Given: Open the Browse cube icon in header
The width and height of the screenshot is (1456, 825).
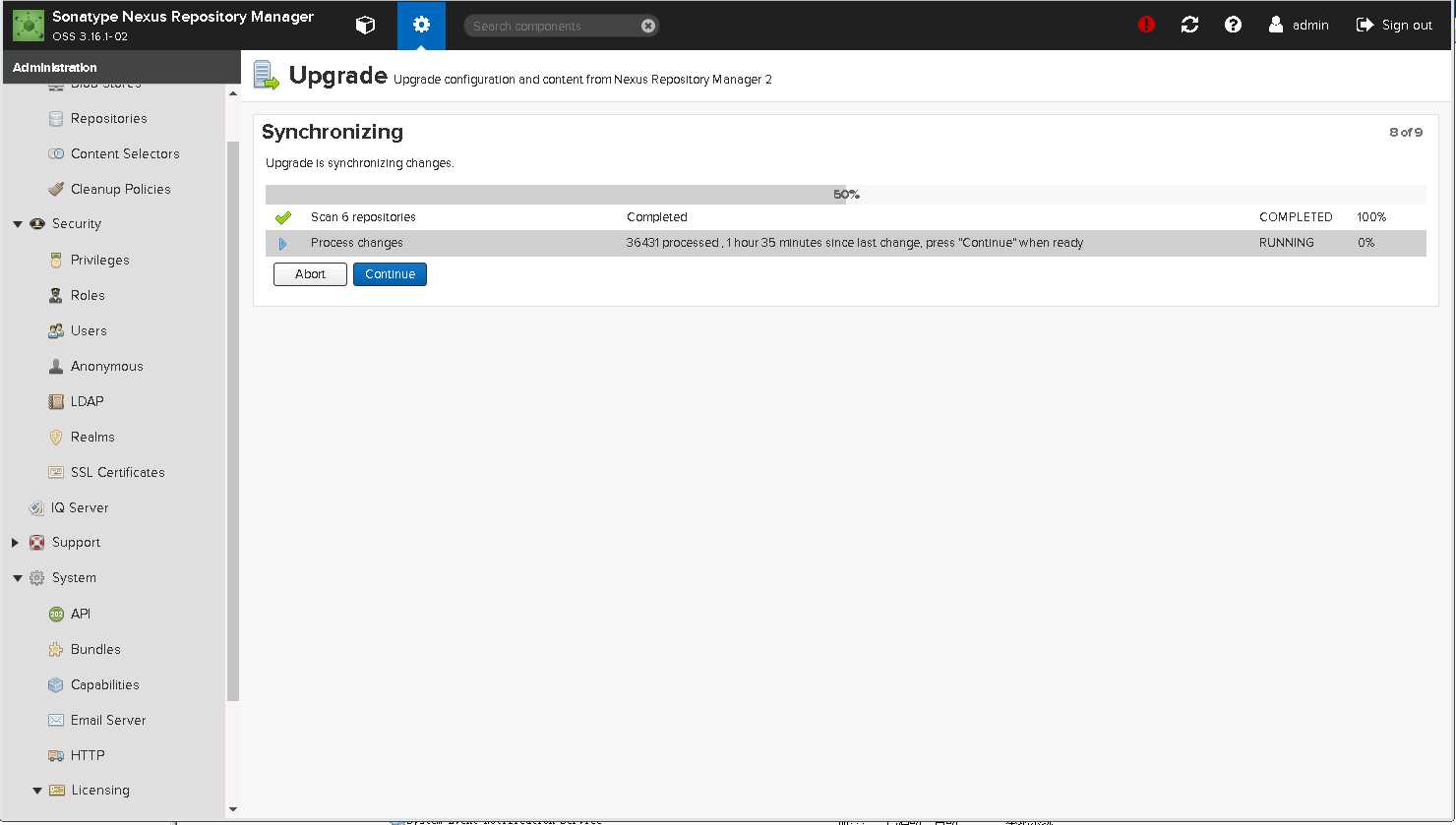Looking at the screenshot, I should [x=365, y=26].
